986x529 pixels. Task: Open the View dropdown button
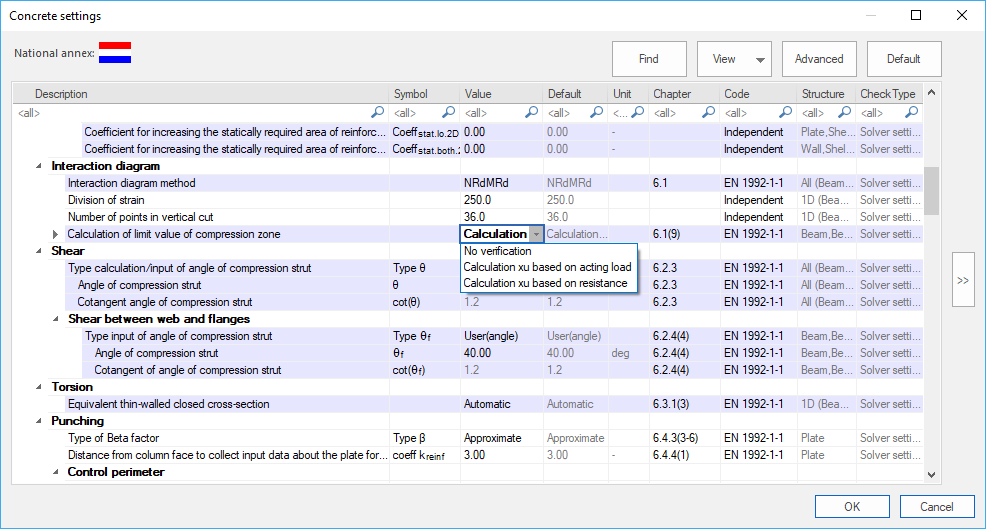click(733, 59)
